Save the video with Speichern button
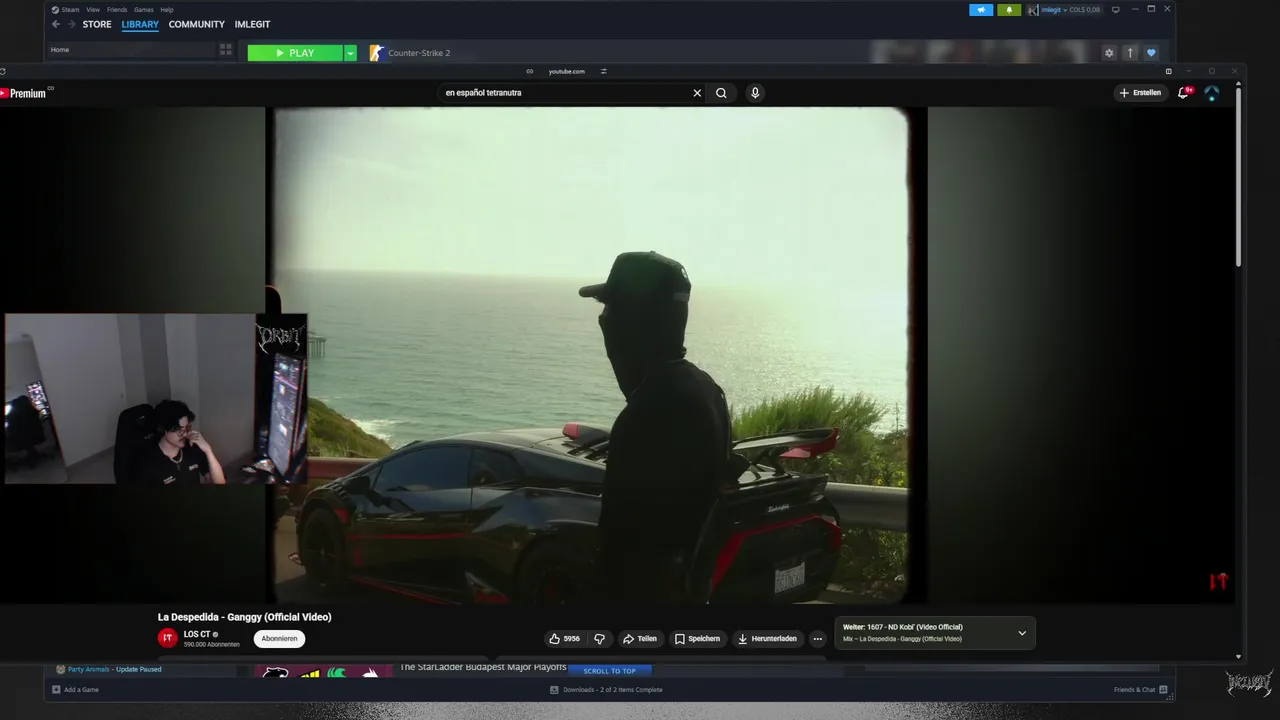 pyautogui.click(x=697, y=639)
